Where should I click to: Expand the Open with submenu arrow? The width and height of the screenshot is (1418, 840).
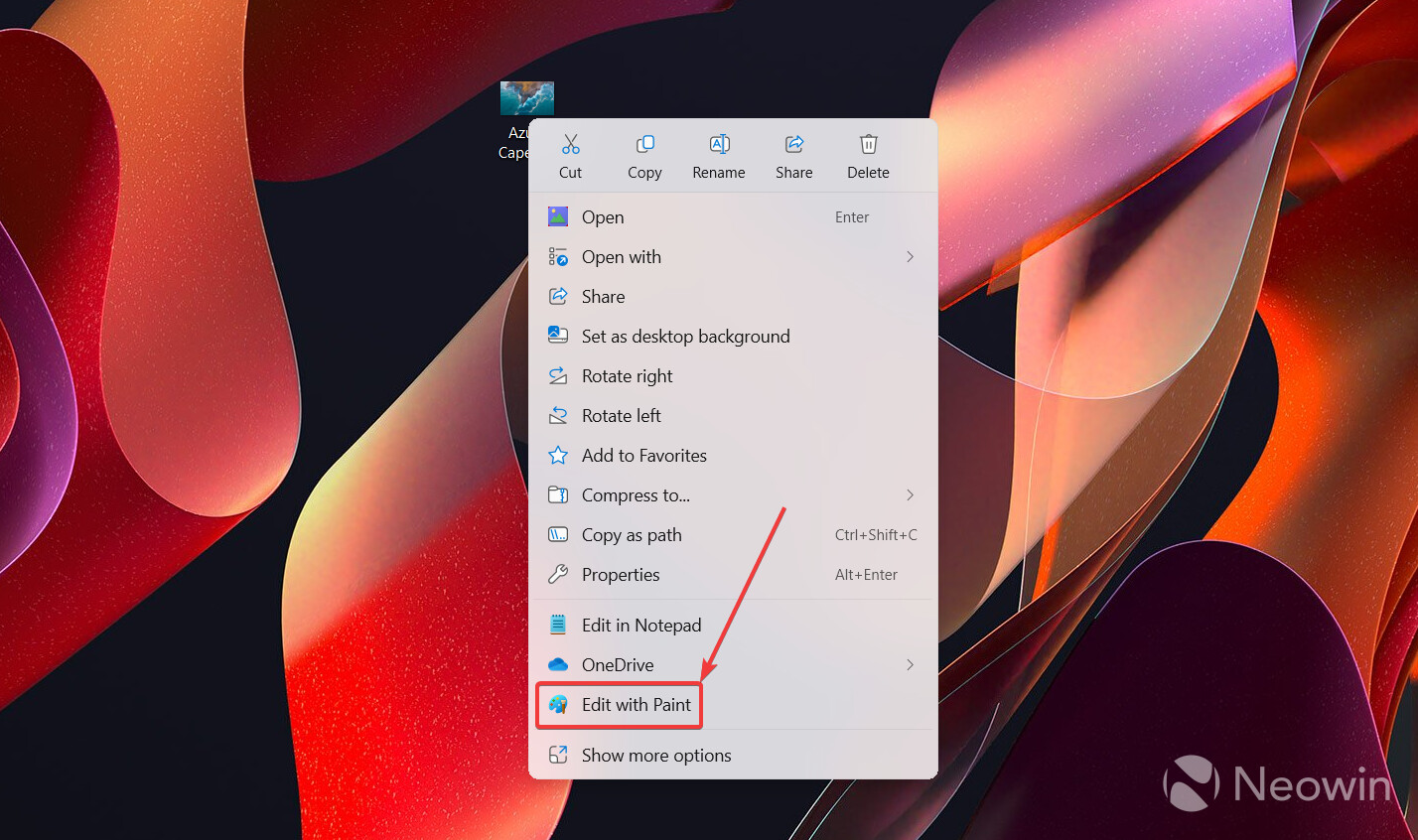[x=910, y=257]
